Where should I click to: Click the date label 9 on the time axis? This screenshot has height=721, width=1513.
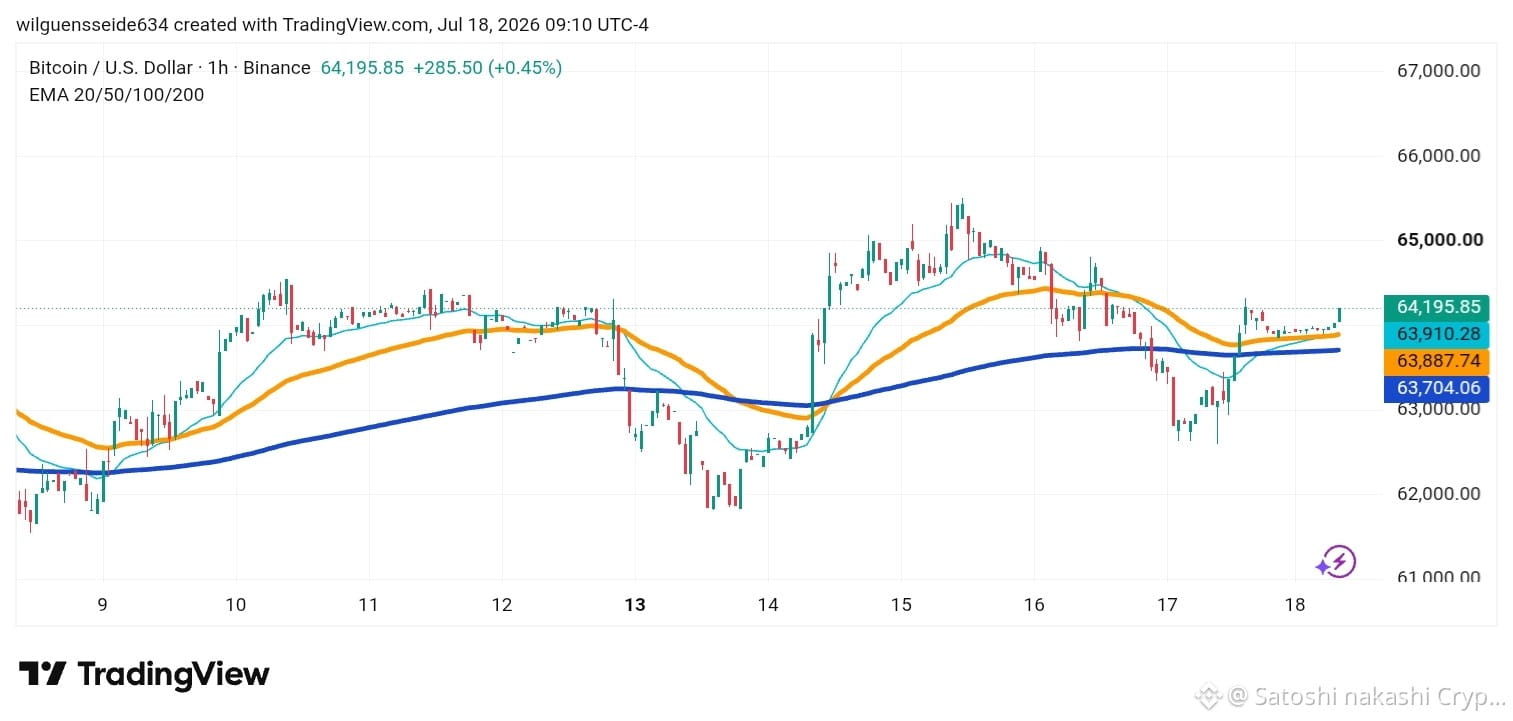[x=103, y=604]
